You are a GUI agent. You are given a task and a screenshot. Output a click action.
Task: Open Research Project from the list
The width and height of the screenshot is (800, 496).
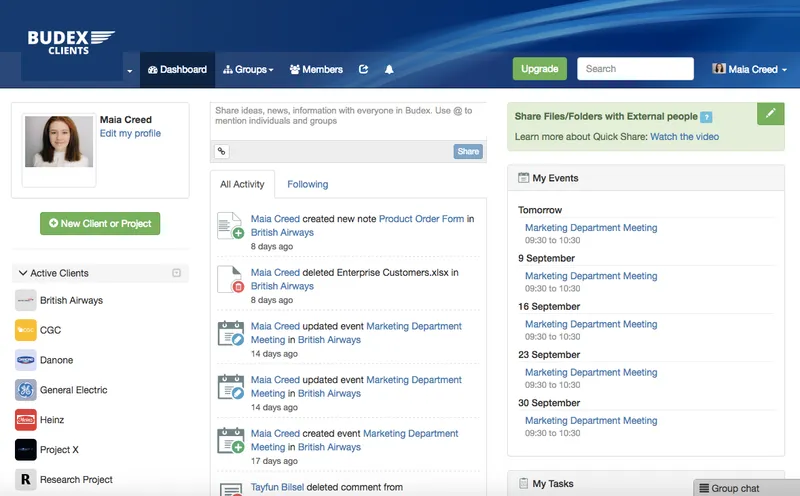coord(77,479)
